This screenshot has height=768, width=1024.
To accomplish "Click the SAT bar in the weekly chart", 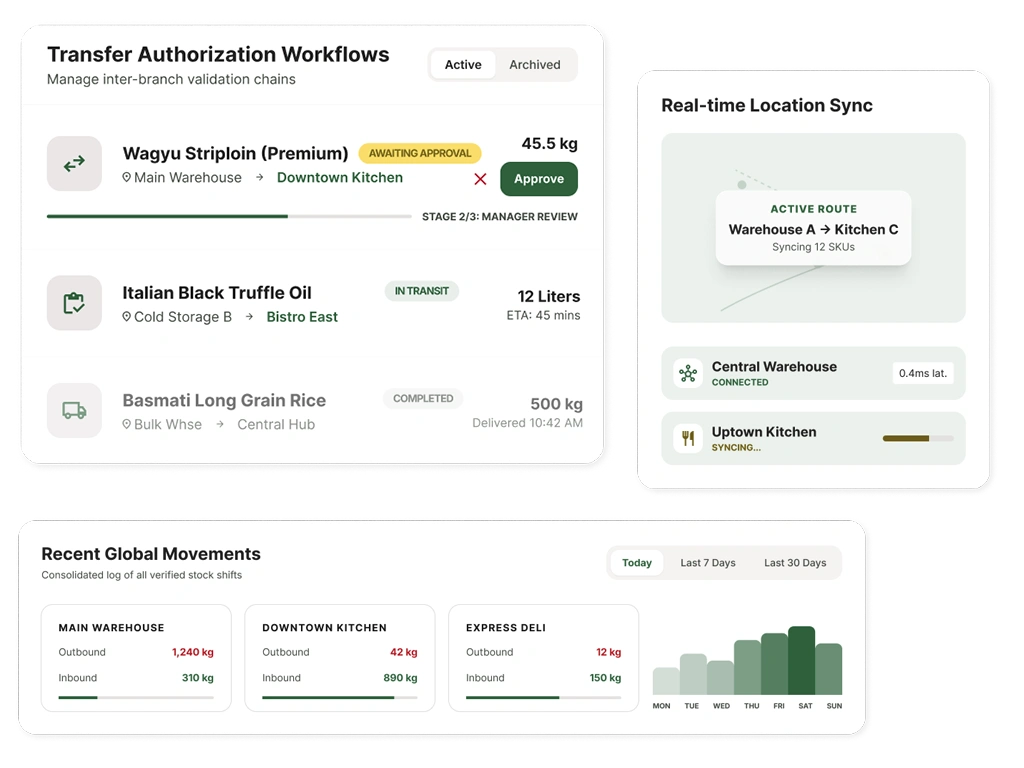I will (801, 660).
